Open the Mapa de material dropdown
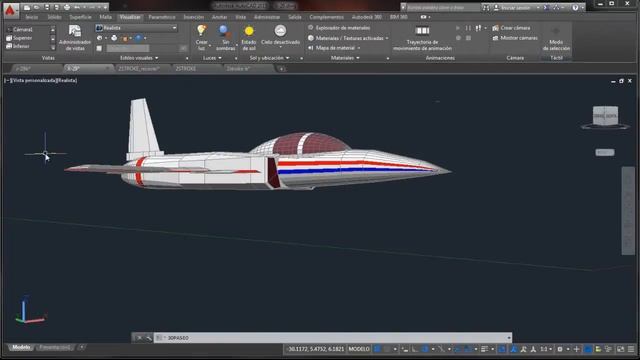 pos(334,48)
